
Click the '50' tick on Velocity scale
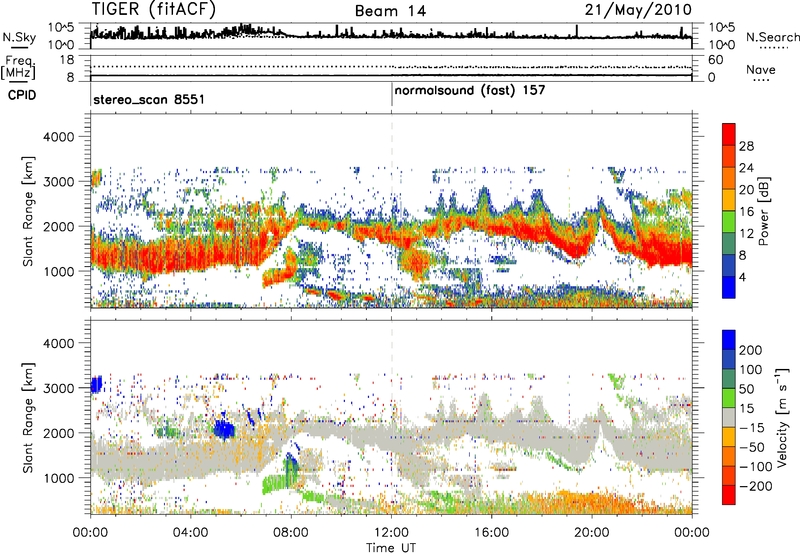tap(746, 389)
